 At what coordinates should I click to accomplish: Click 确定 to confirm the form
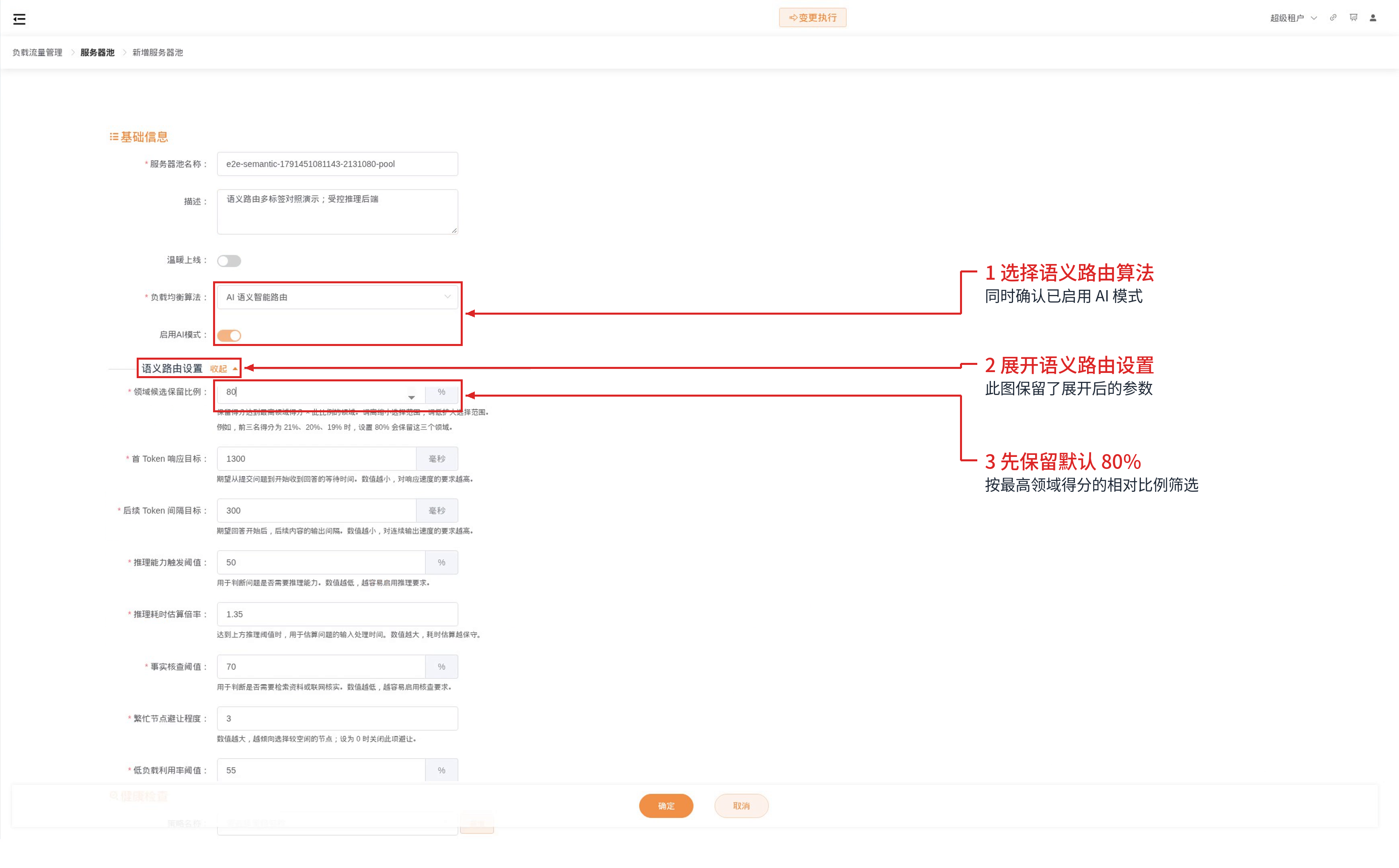pos(666,806)
